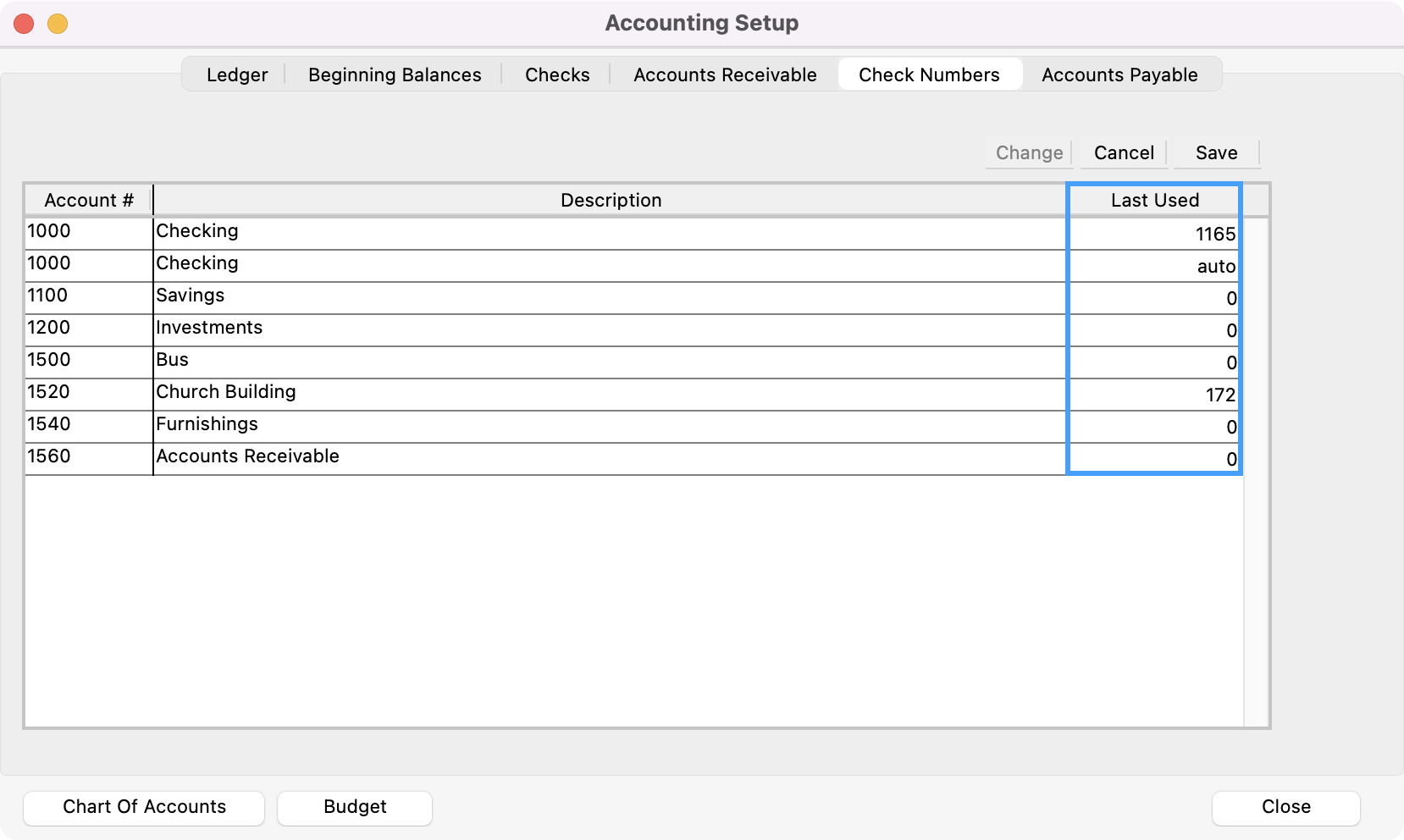1404x840 pixels.
Task: Go to the Accounts Receivable tab
Action: pos(724,75)
